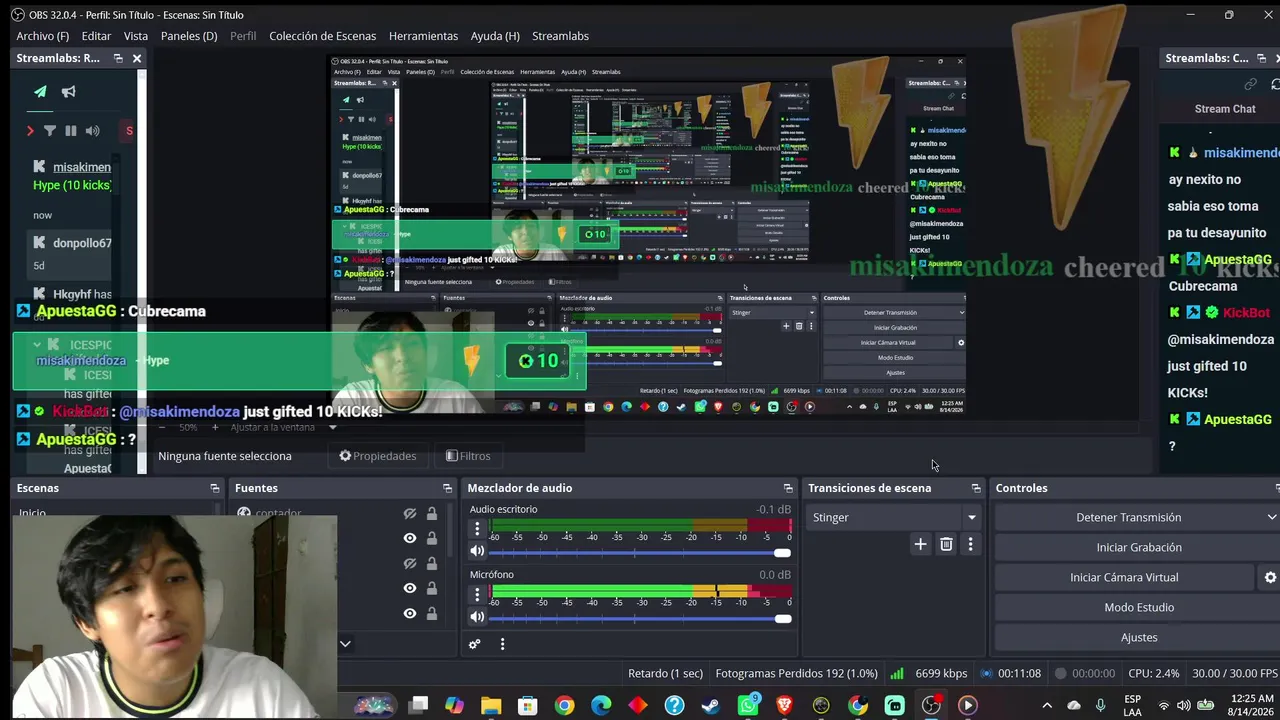
Task: Open the Editar menu
Action: point(96,36)
